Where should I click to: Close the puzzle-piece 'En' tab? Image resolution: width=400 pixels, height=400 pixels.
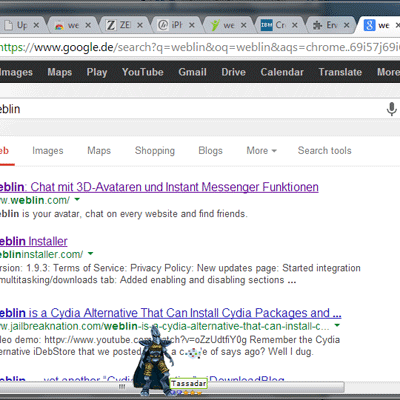tap(347, 25)
